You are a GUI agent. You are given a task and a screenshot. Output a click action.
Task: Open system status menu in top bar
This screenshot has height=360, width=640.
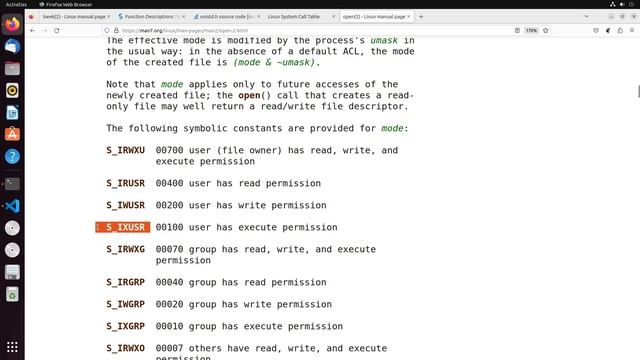pyautogui.click(x=622, y=4)
